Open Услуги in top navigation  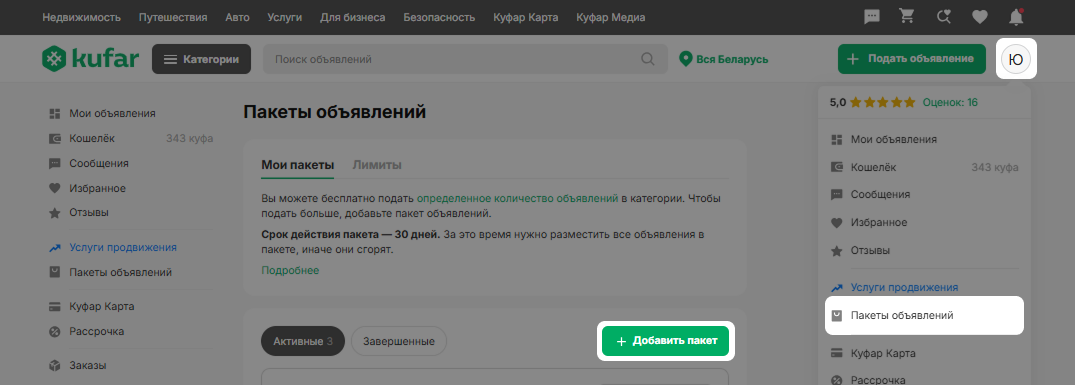(x=285, y=17)
